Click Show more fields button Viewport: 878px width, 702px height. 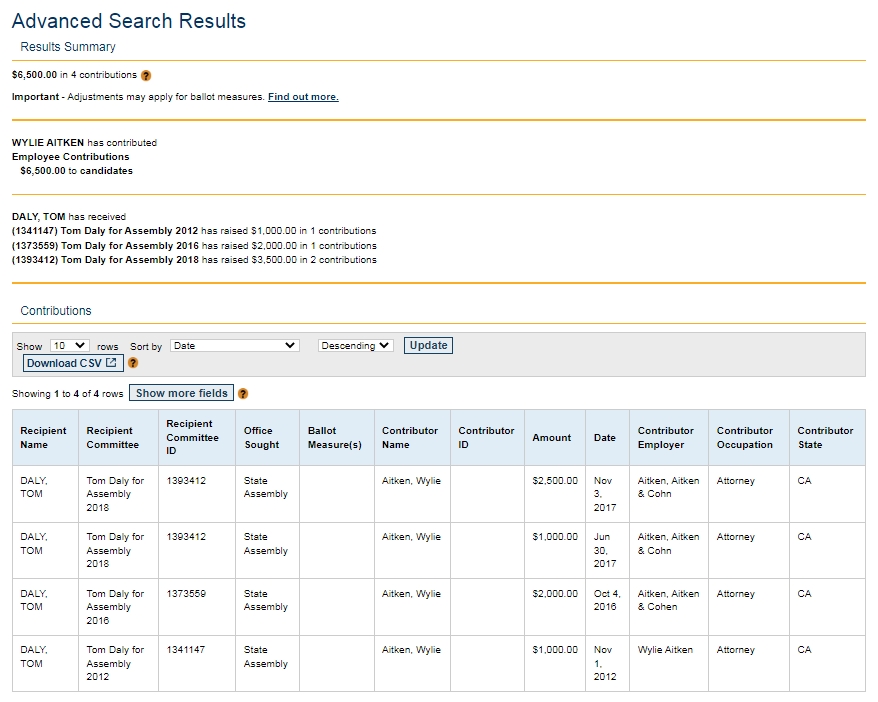pos(182,393)
